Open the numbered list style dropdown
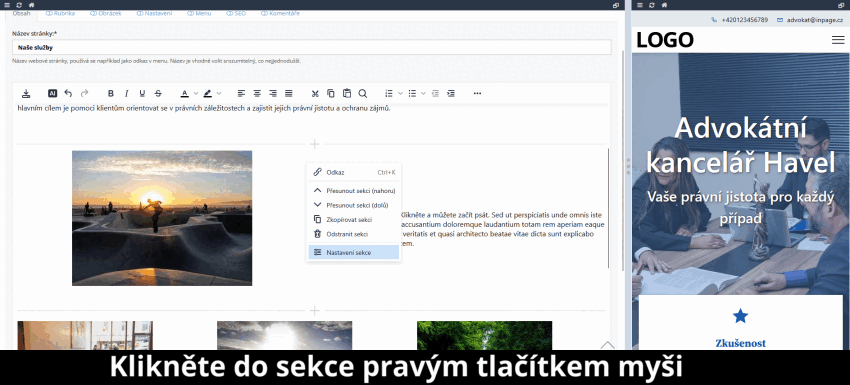Image resolution: width=850 pixels, height=385 pixels. click(x=400, y=93)
